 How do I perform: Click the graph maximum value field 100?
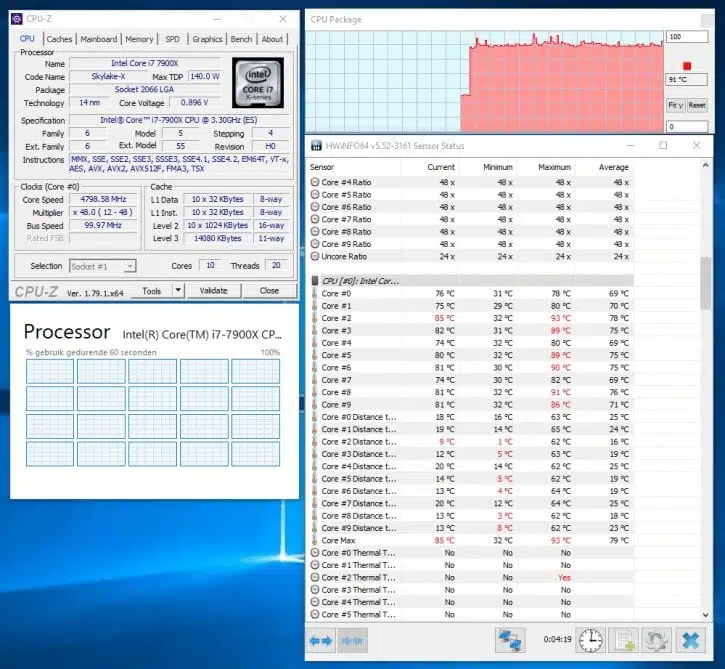pos(687,37)
